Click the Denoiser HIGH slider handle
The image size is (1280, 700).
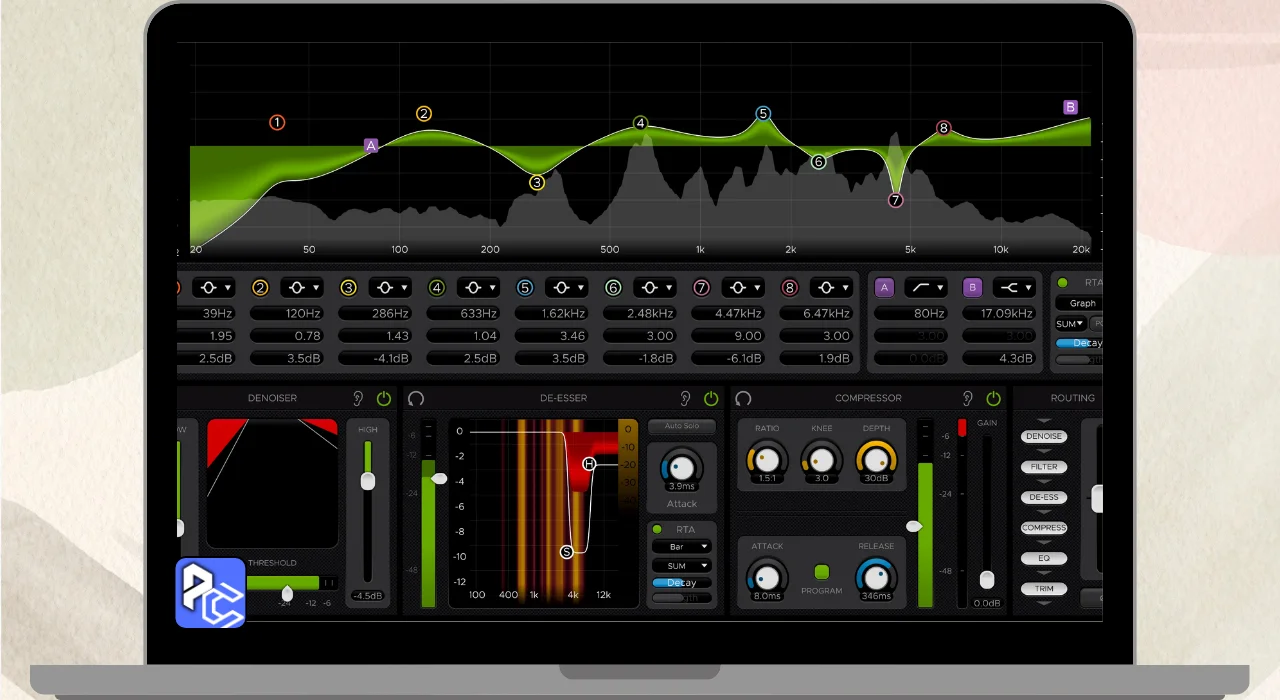click(x=367, y=481)
